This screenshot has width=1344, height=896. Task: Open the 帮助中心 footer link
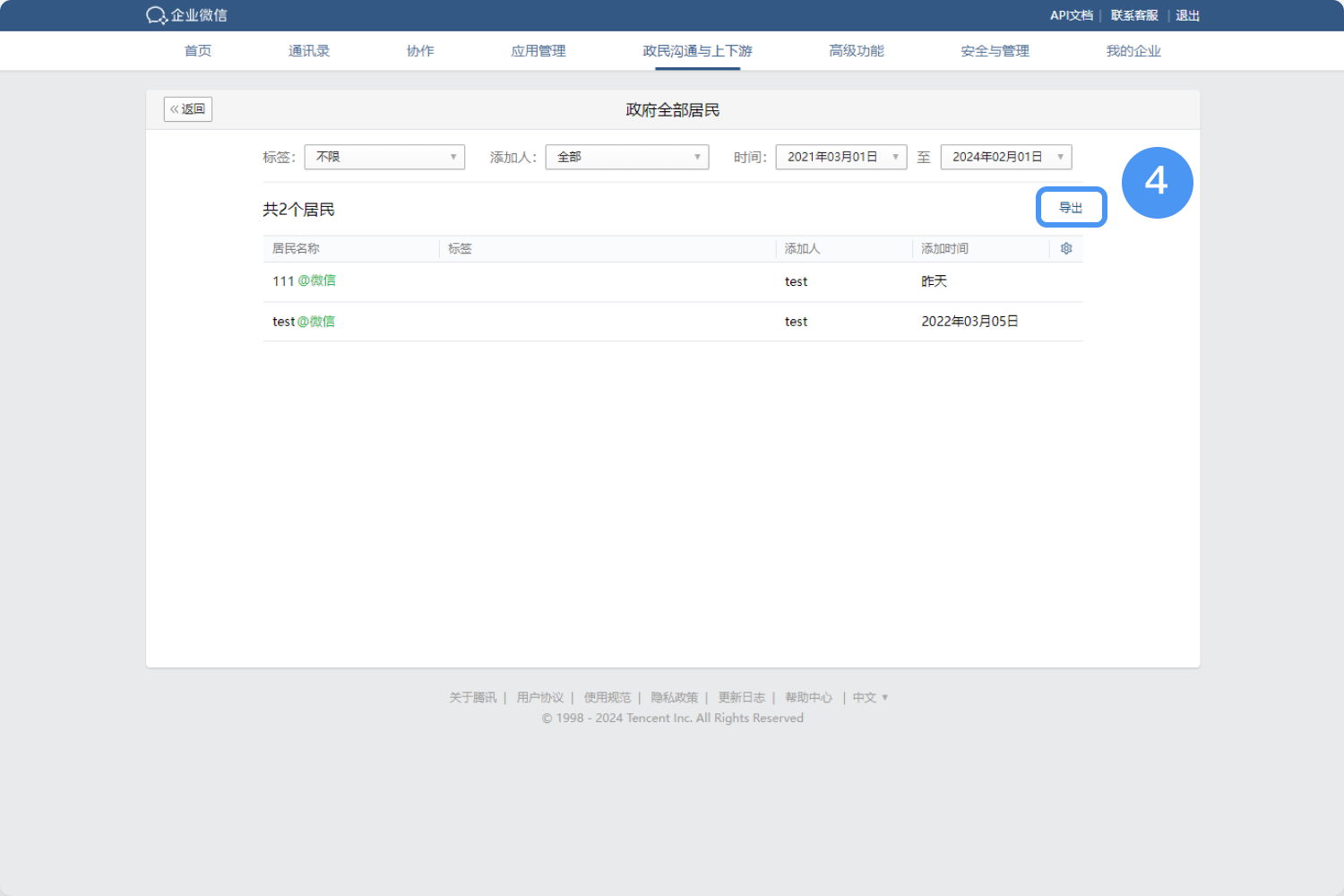tap(808, 697)
